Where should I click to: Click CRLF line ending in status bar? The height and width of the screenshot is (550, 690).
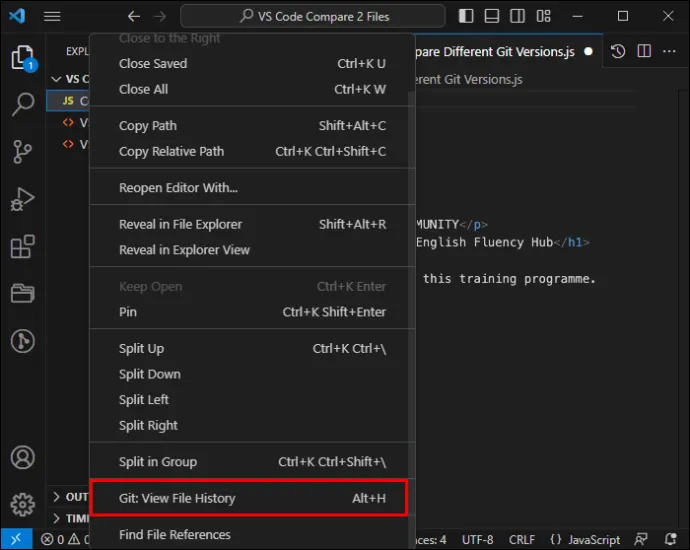(x=522, y=539)
